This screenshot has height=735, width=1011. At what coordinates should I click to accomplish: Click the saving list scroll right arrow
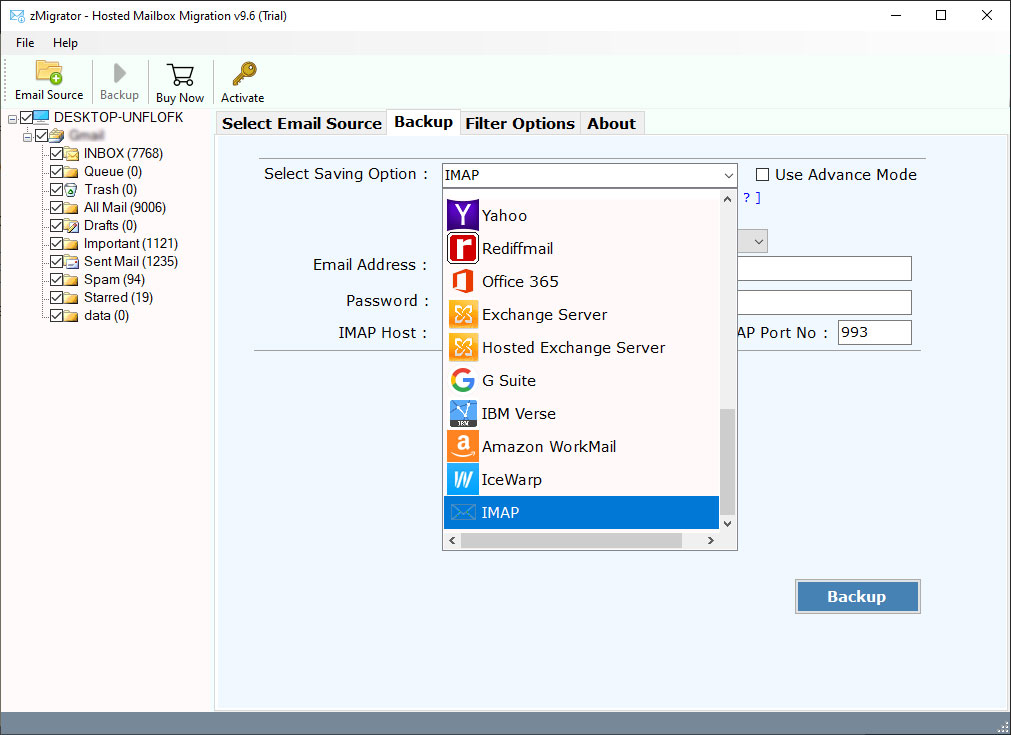(x=711, y=540)
